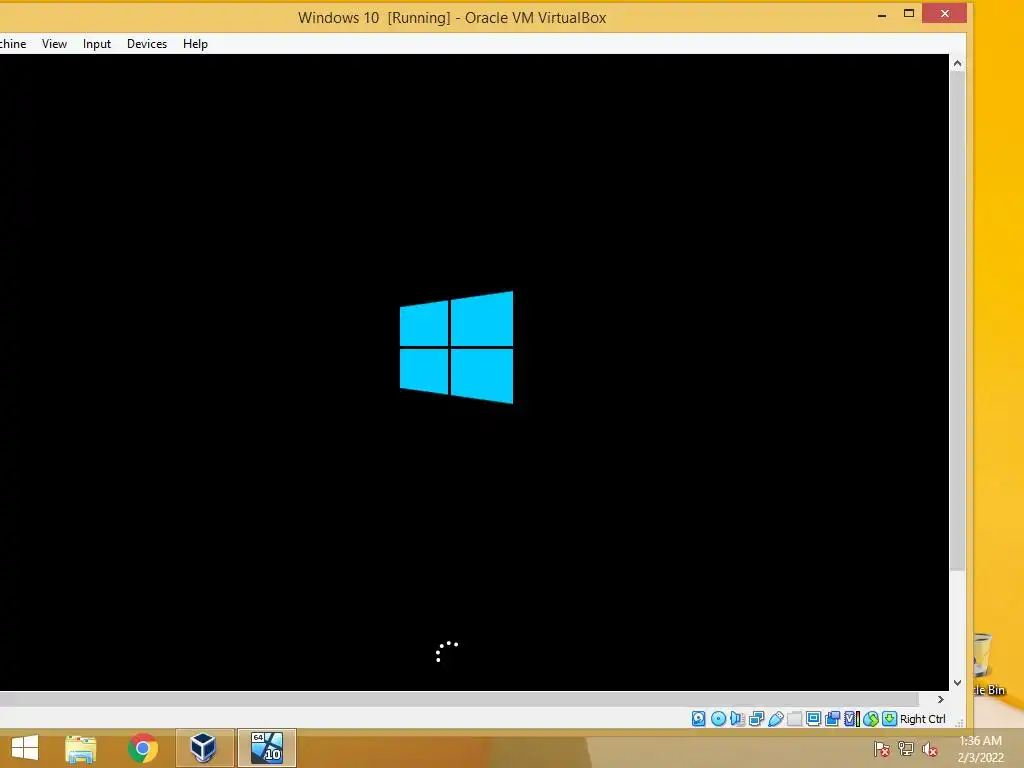
Task: Close the Windows 10 VirtualBox window
Action: coord(944,13)
